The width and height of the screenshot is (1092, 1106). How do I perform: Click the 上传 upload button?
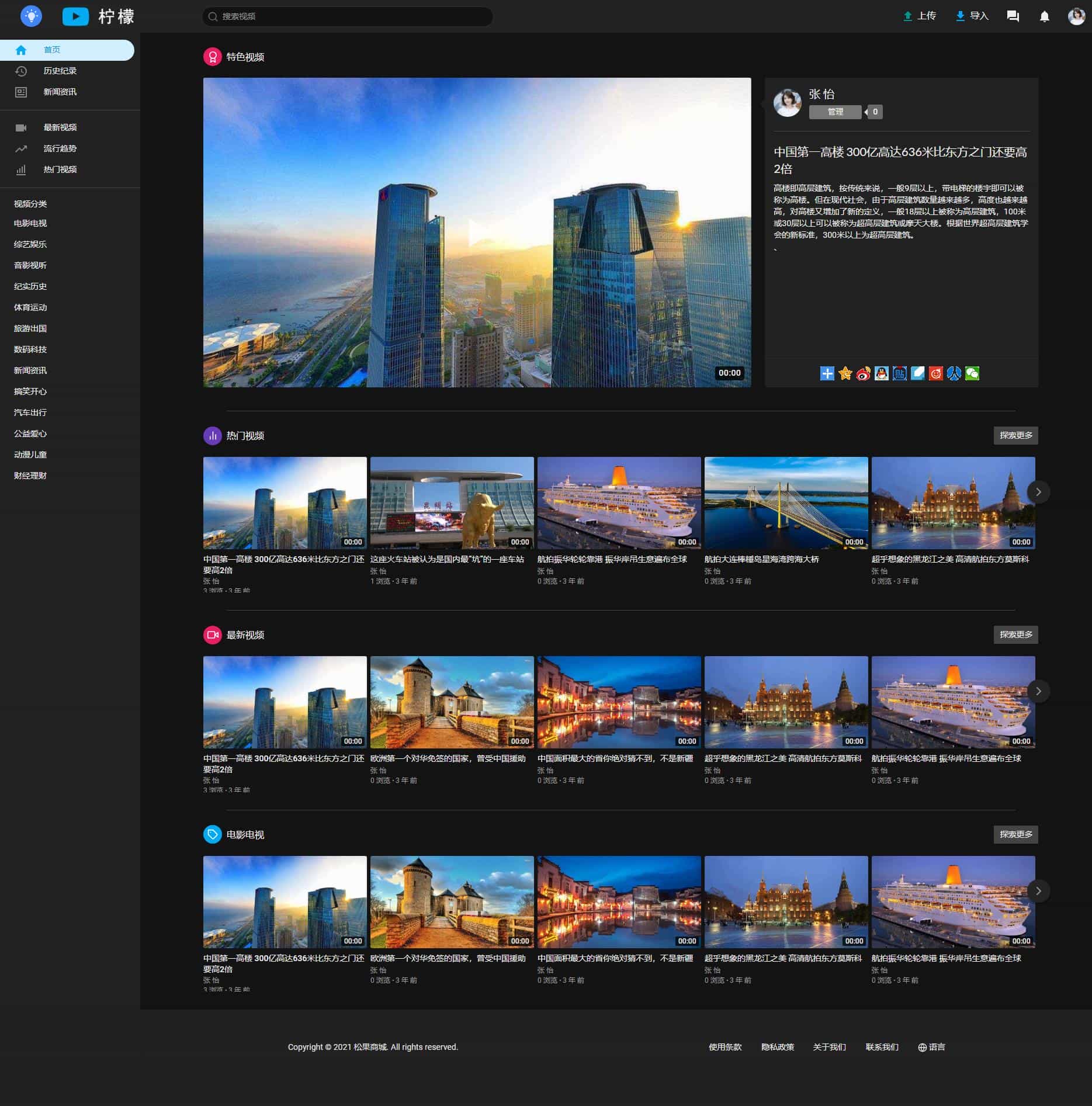click(x=920, y=16)
